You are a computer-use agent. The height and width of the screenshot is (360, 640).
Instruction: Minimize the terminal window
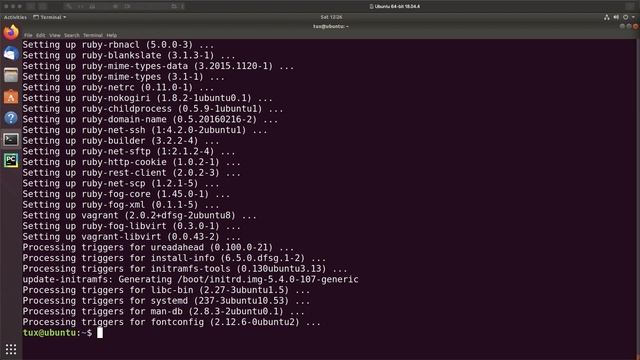[622, 27]
